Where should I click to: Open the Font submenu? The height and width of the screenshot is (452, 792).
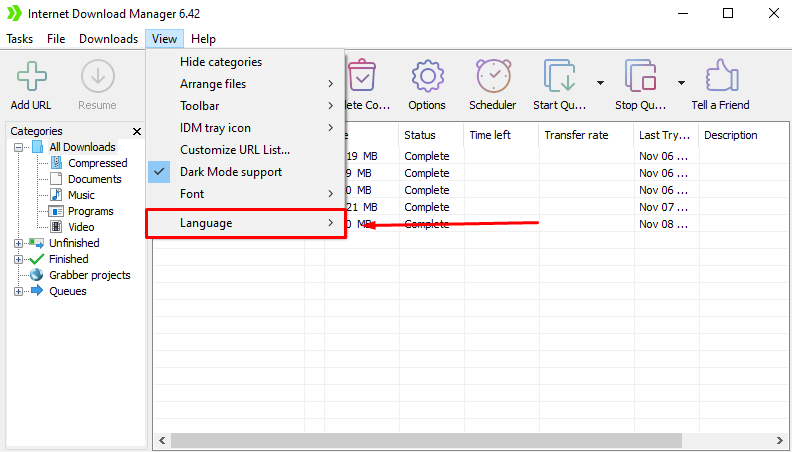(x=245, y=194)
